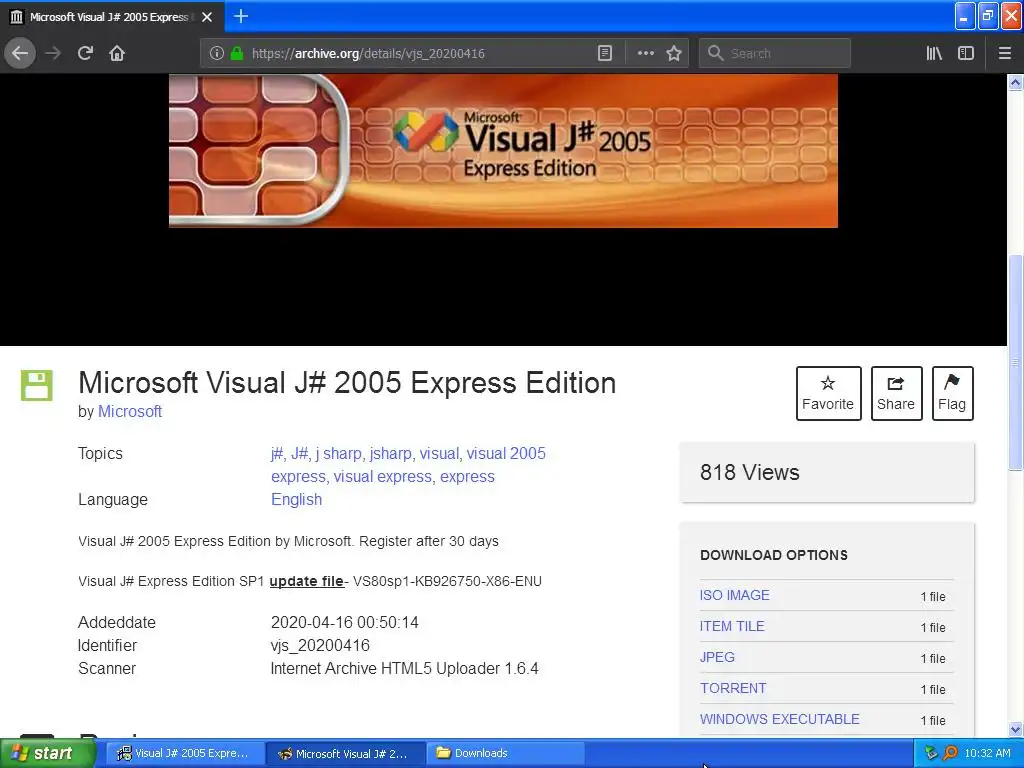The height and width of the screenshot is (768, 1024).
Task: Click the page scrollbar up arrow
Action: pos(1015,82)
